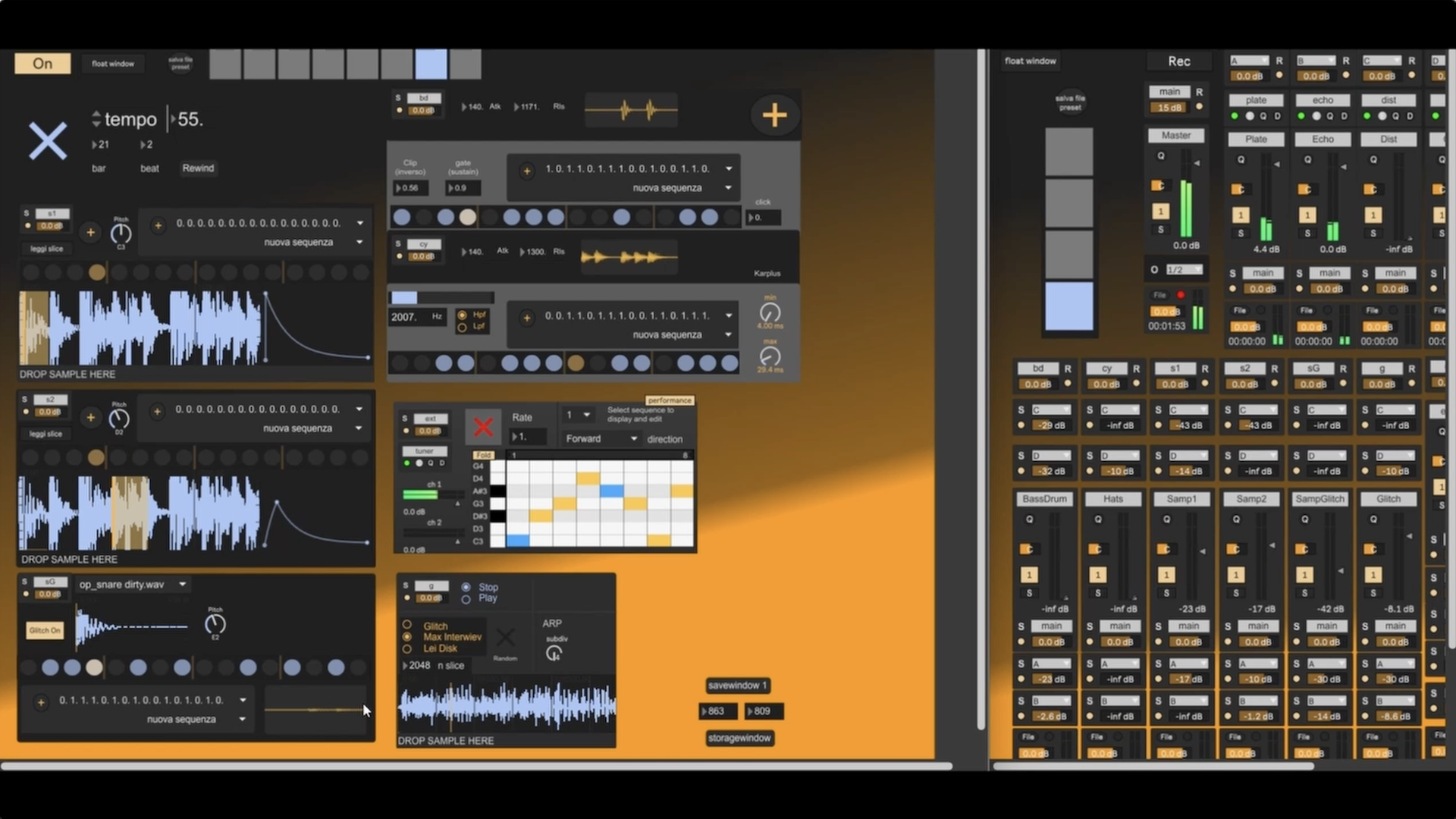Click the red record dot under Master File
Screen dimensions: 1456x819
click(x=1181, y=295)
